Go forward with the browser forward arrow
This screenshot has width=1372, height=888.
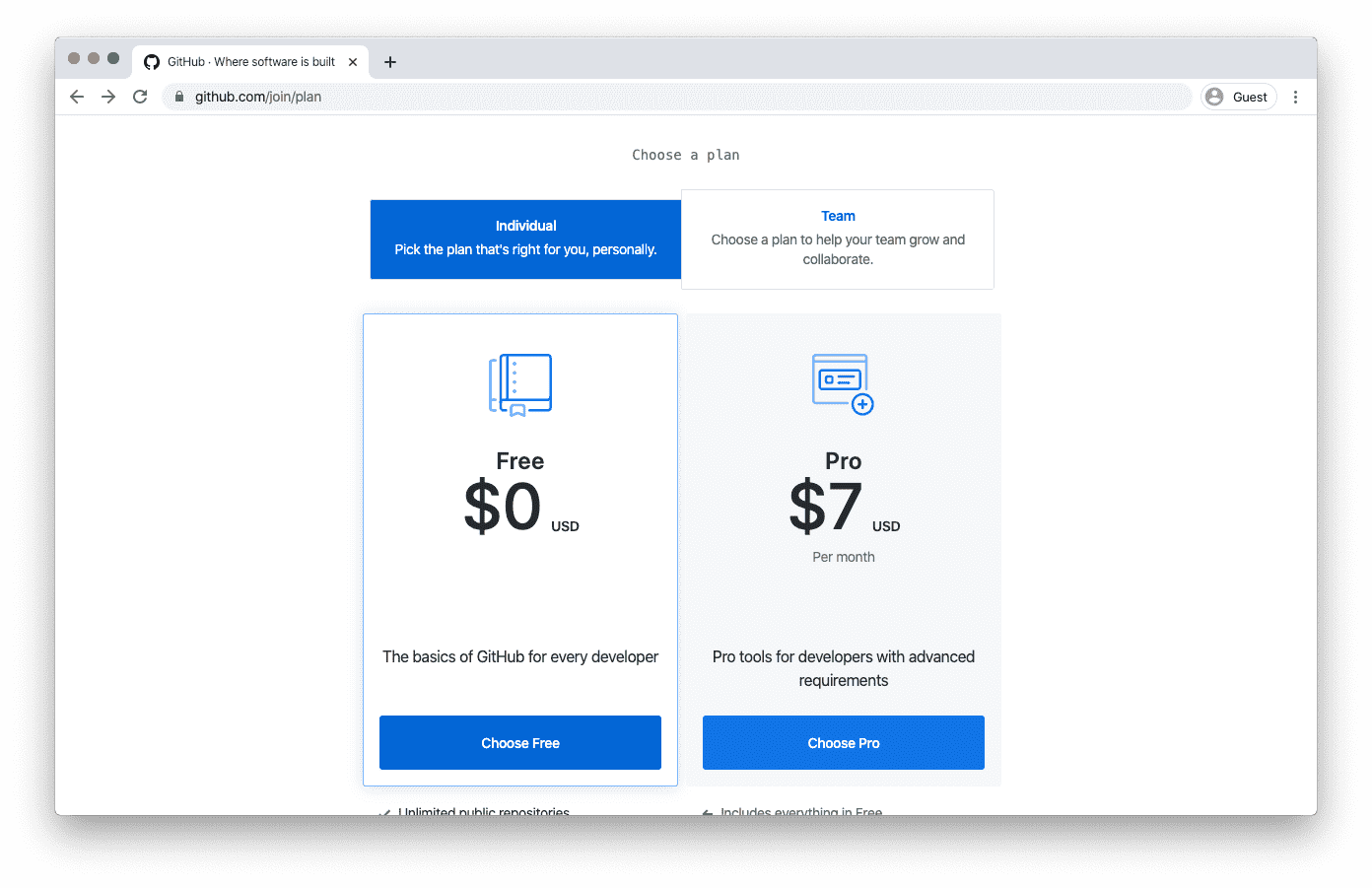[108, 97]
